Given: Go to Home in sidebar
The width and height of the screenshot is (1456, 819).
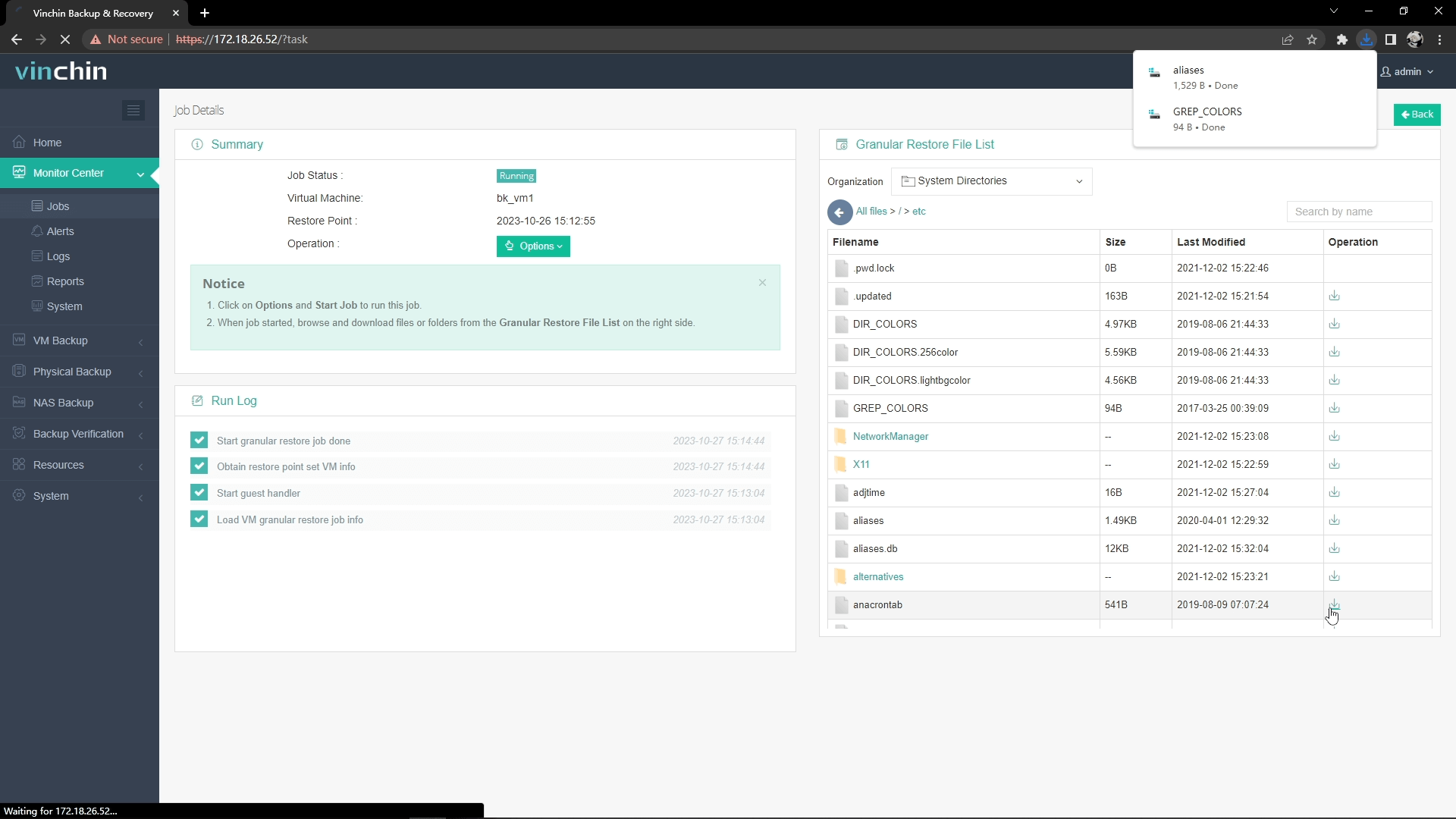Looking at the screenshot, I should (80, 143).
